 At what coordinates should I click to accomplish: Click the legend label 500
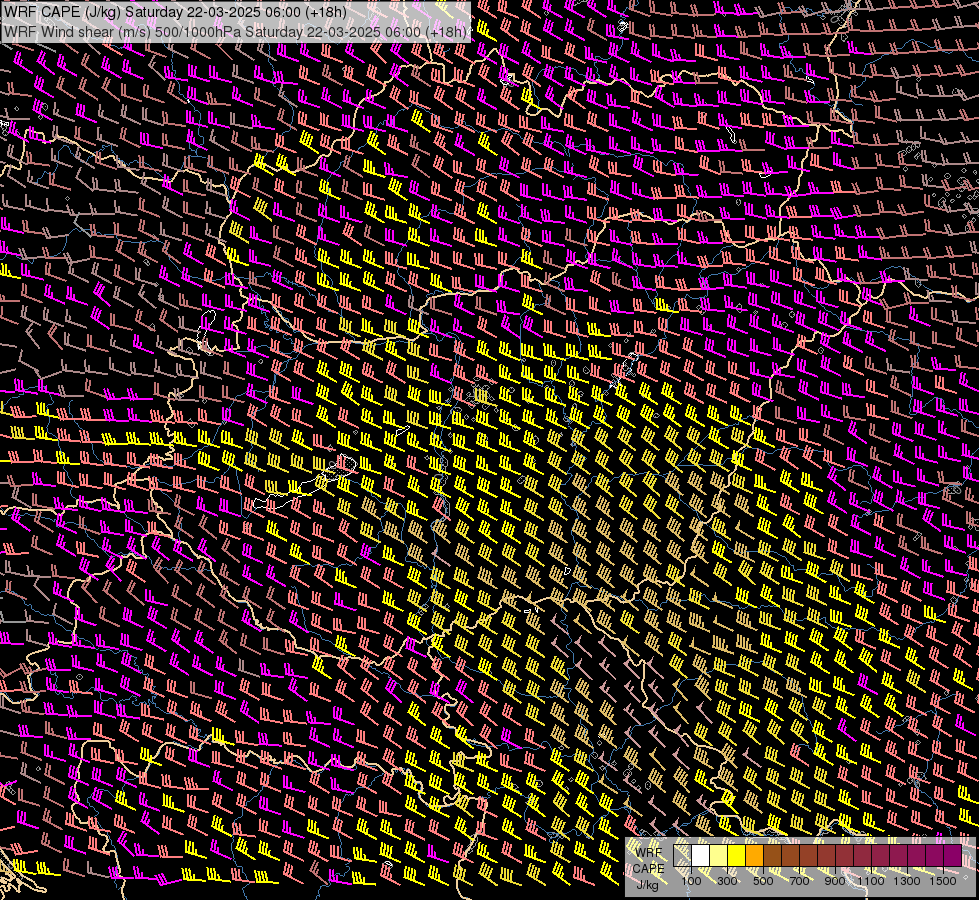763,881
